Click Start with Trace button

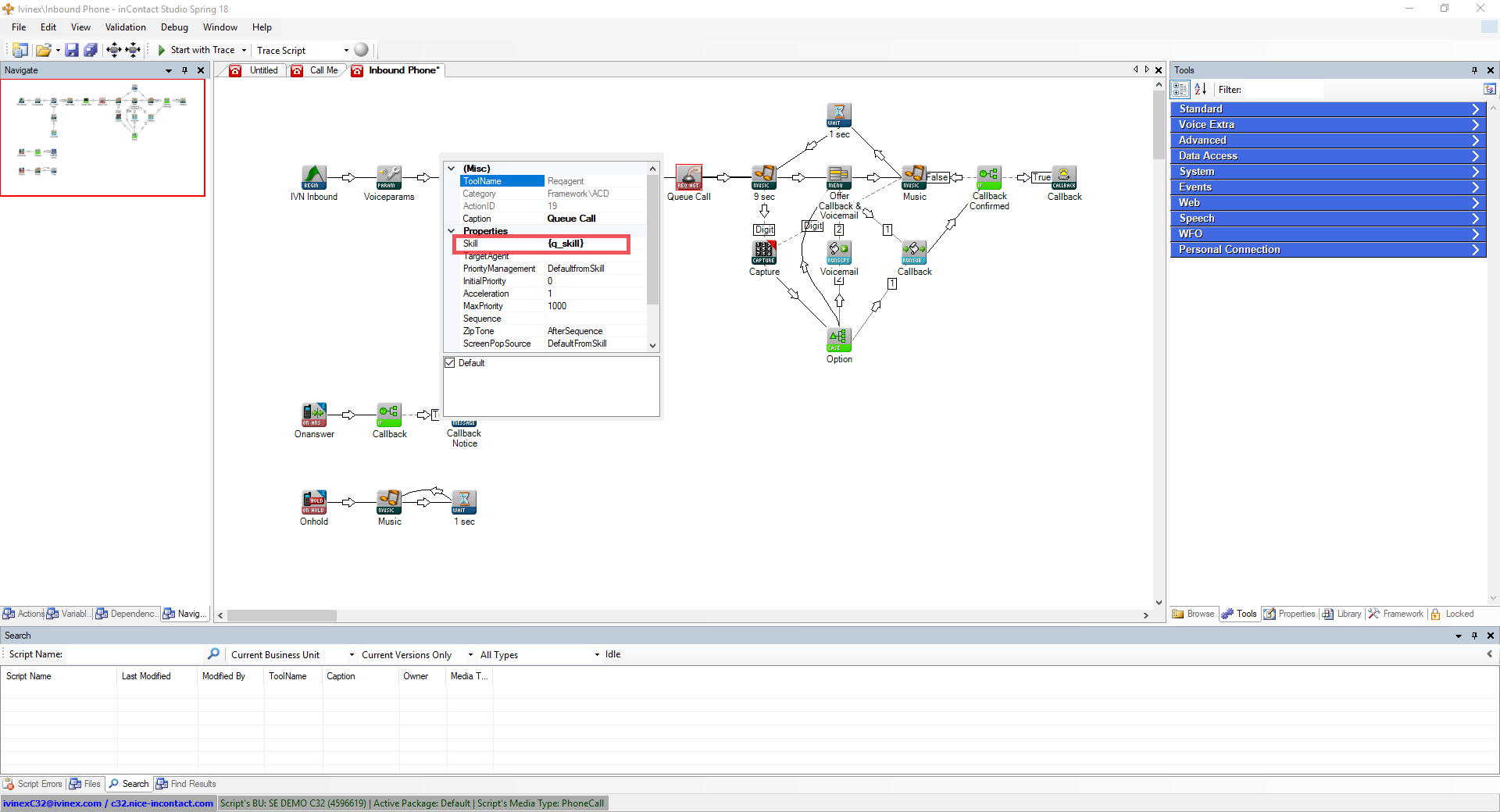click(x=195, y=50)
